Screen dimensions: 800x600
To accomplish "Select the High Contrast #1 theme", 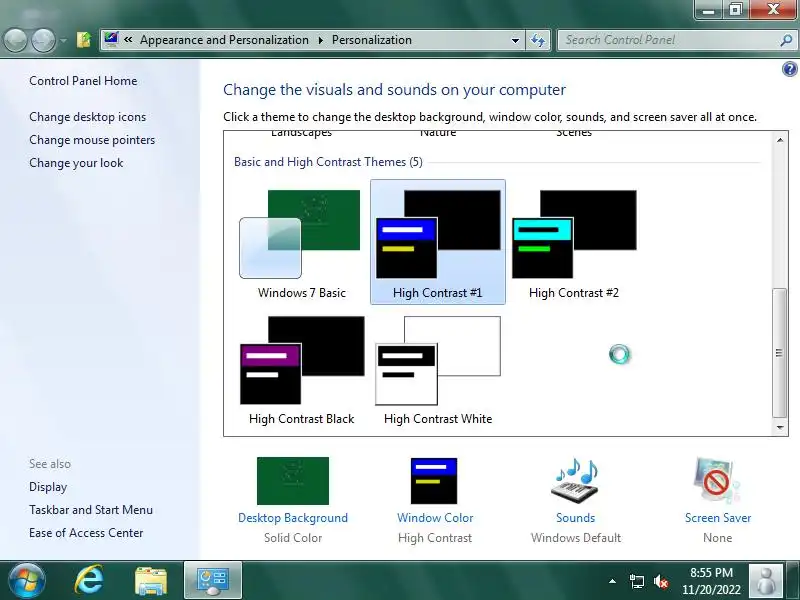I will click(x=438, y=242).
